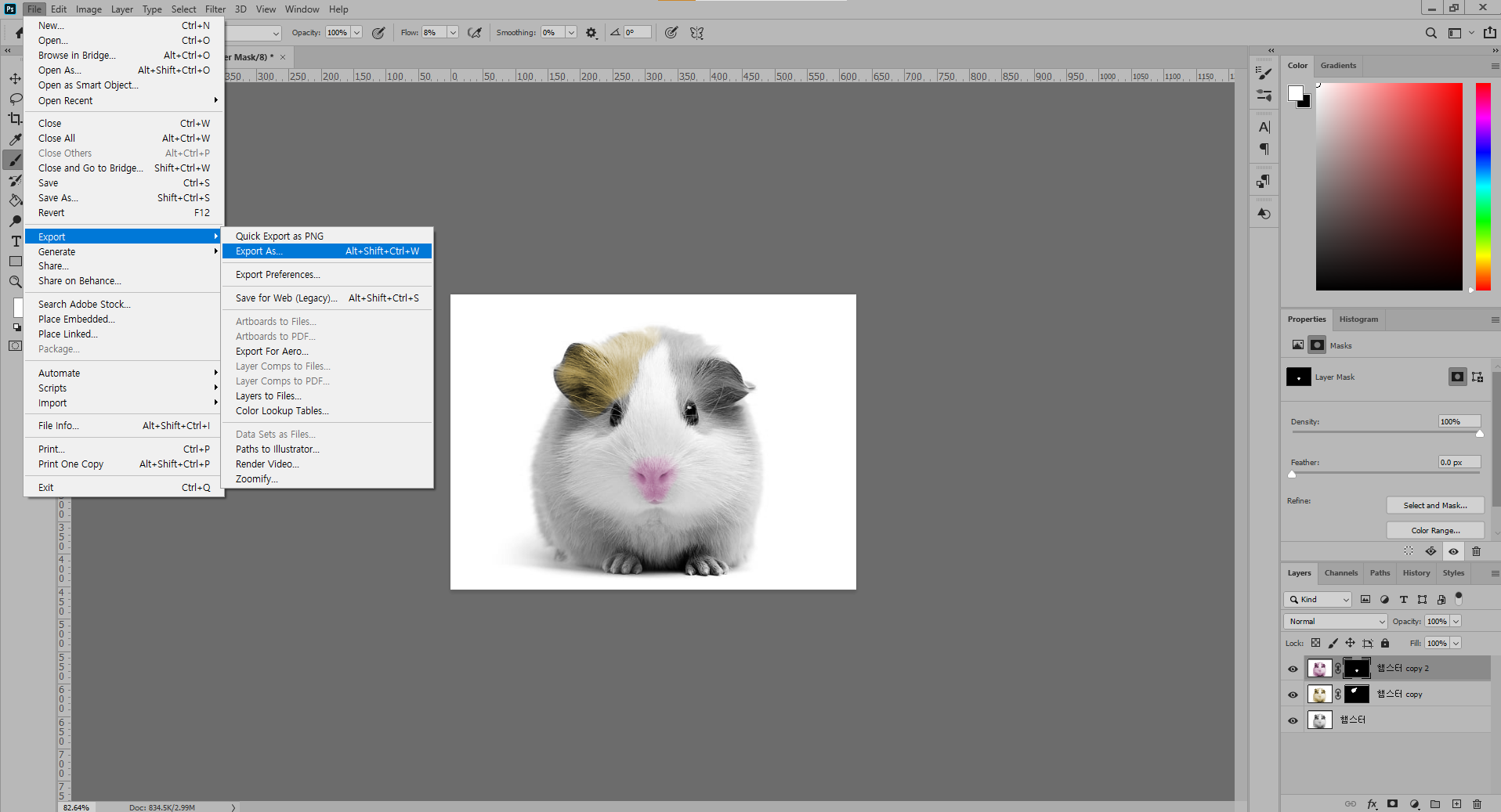
Task: Select the Paint Bucket tool
Action: pos(15,200)
